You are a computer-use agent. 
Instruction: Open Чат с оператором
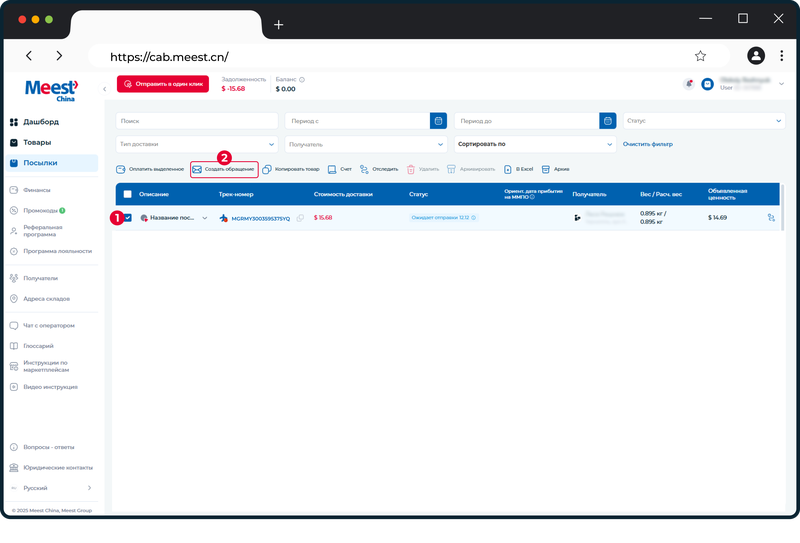point(43,326)
